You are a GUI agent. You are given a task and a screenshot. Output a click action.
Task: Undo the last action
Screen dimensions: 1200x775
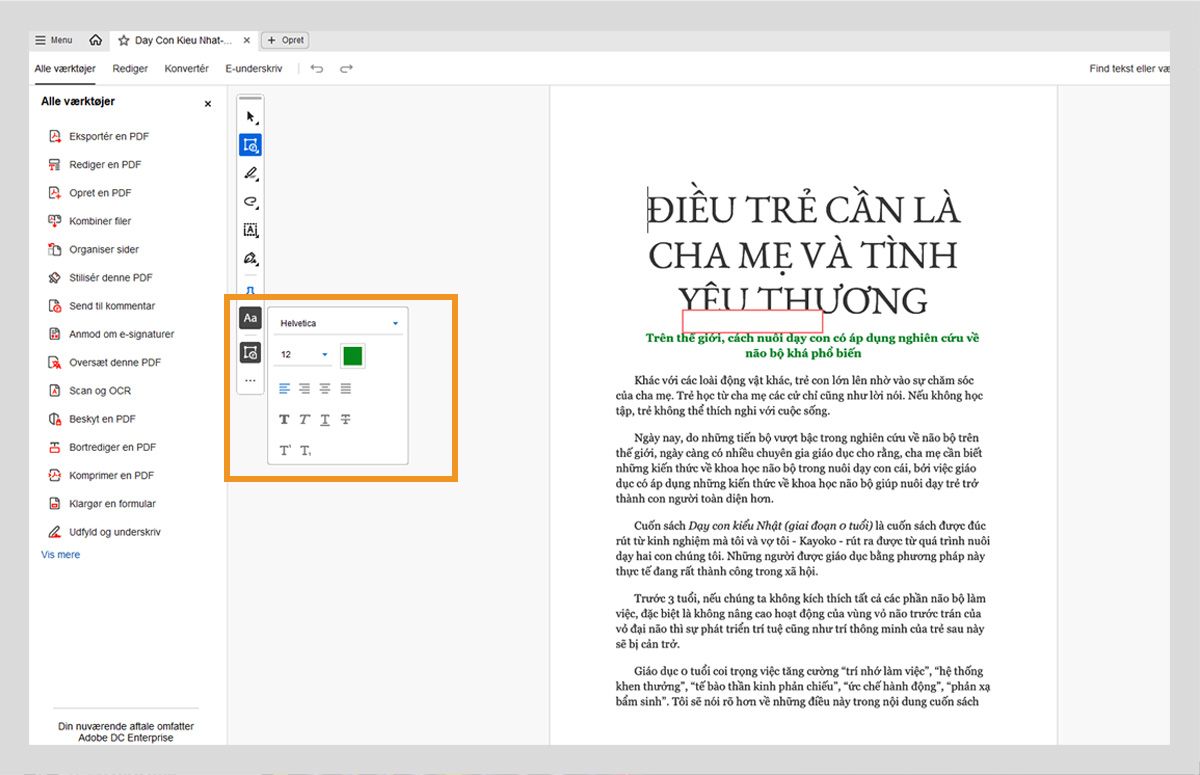[x=317, y=69]
